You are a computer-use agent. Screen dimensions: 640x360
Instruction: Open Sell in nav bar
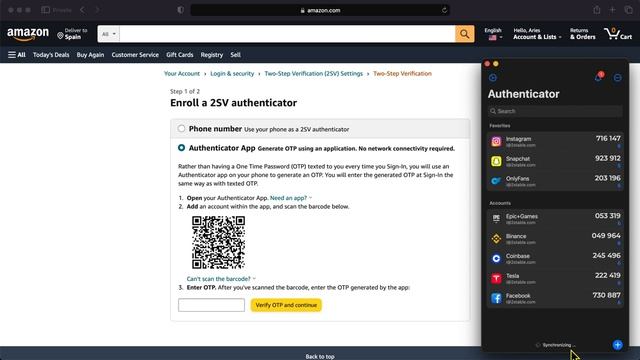pos(236,55)
